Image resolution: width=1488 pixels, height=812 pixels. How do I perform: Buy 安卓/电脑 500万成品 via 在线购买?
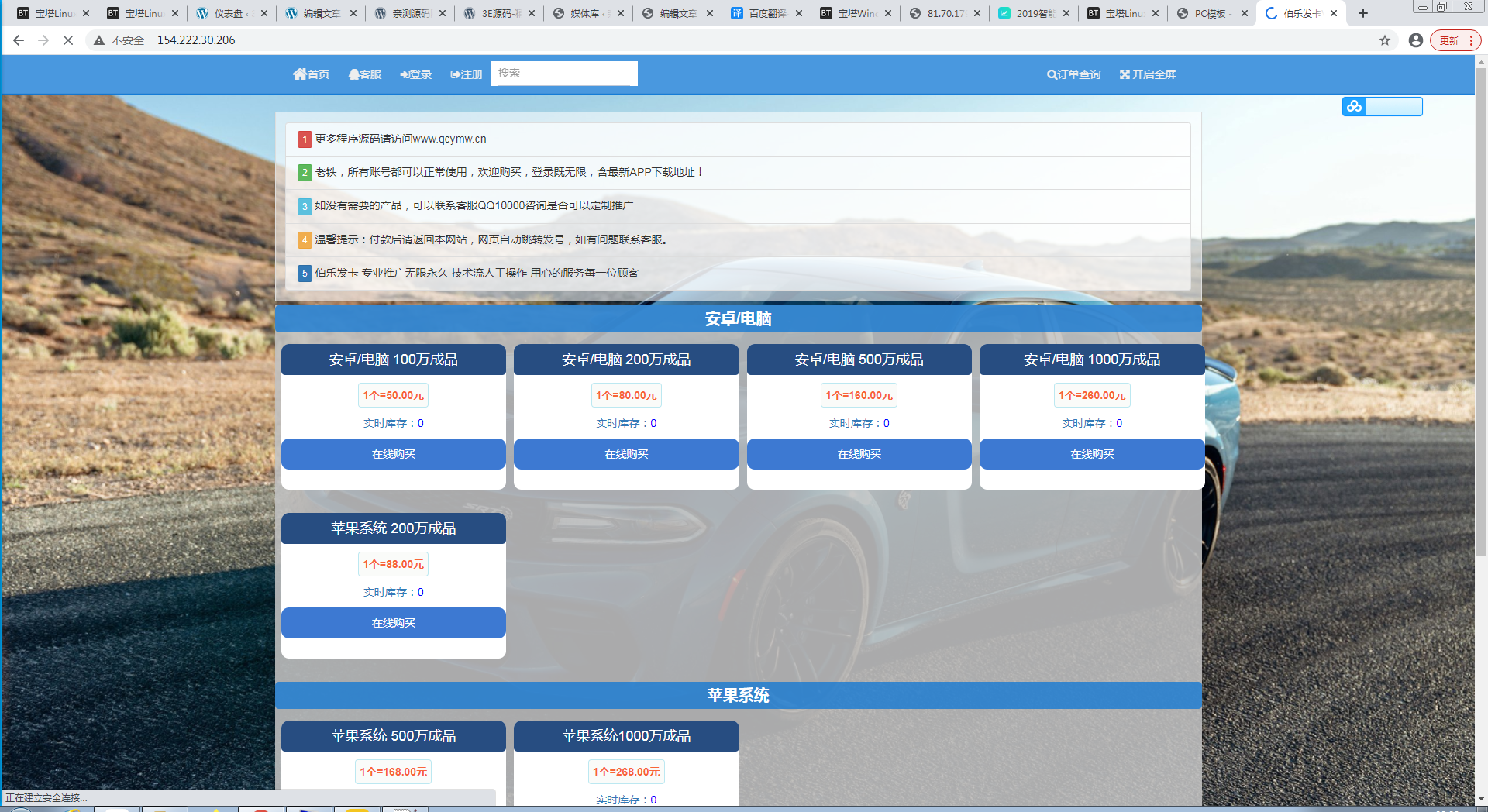[x=859, y=454]
